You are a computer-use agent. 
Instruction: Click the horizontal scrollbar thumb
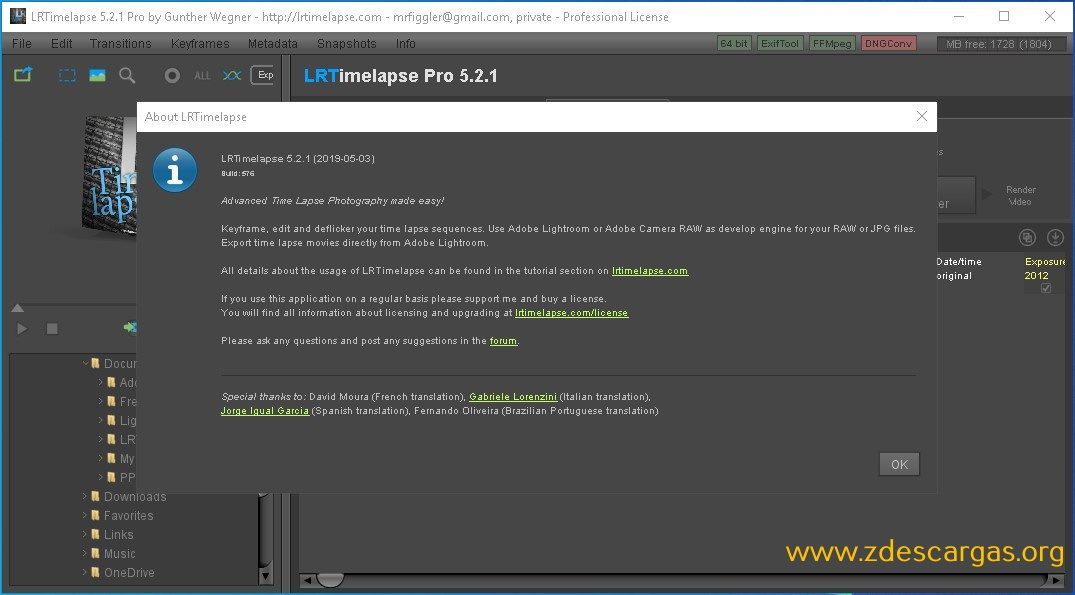[x=330, y=581]
